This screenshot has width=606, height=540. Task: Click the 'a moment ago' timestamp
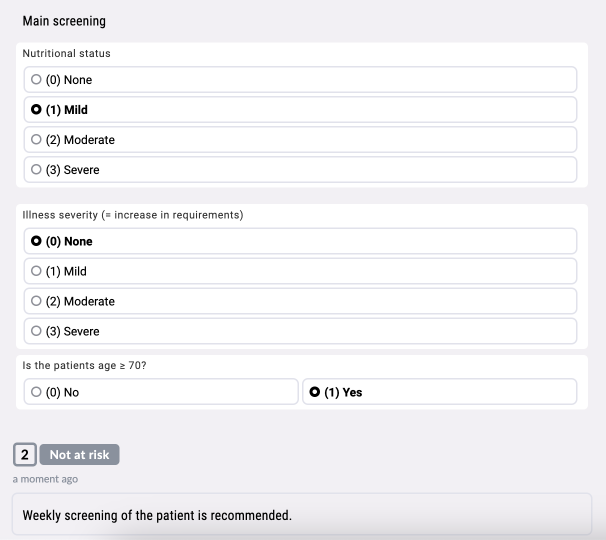click(x=45, y=479)
